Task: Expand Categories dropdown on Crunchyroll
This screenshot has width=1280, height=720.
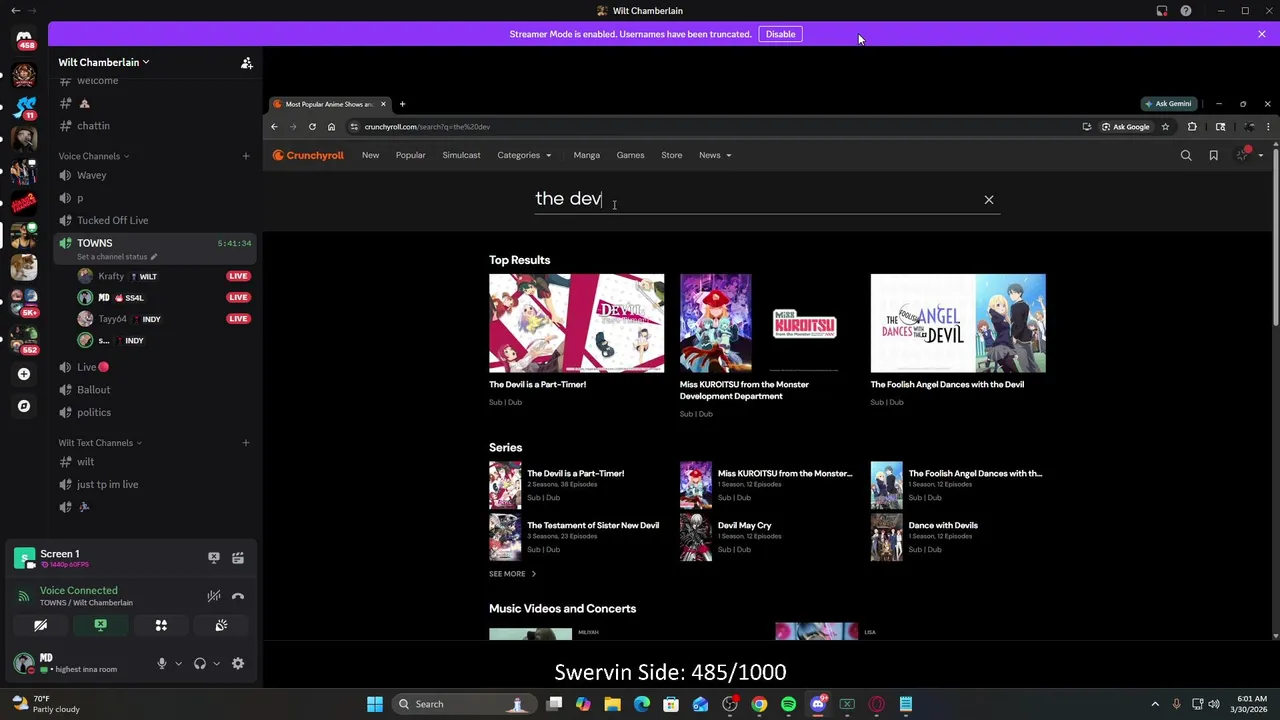Action: [x=524, y=155]
